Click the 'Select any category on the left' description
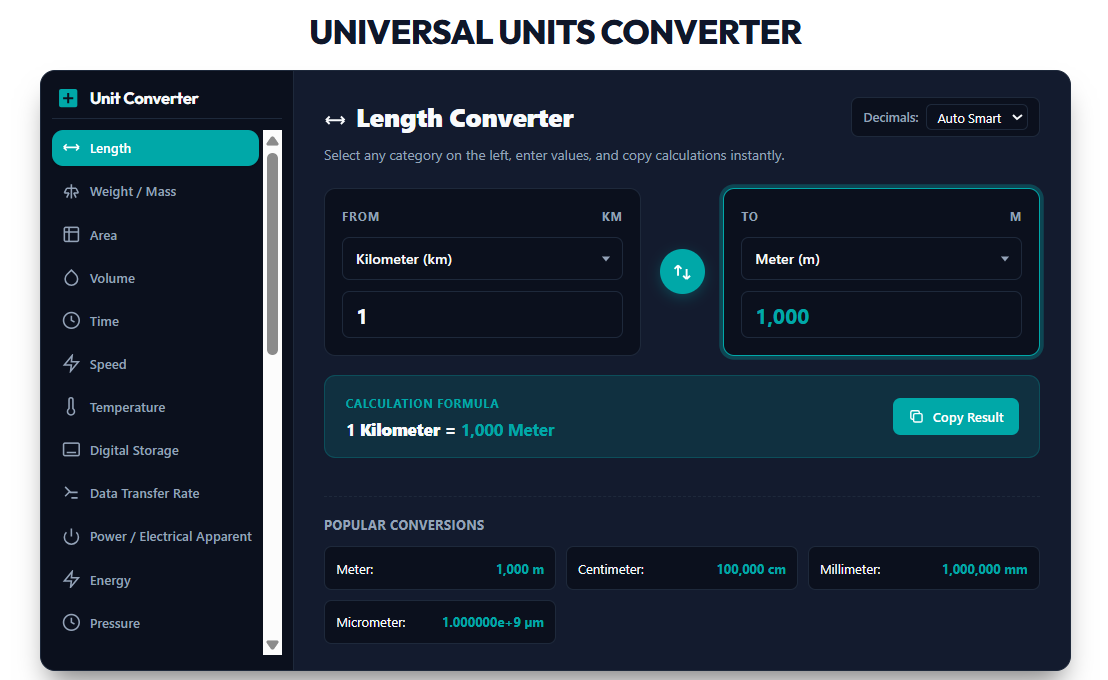Screen dimensions: 1108x680 [554, 155]
